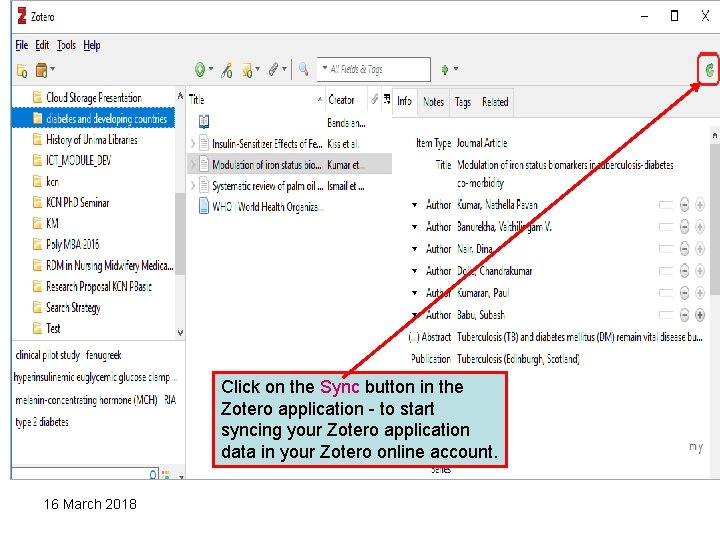
Task: Switch to the Info tab
Action: (404, 101)
